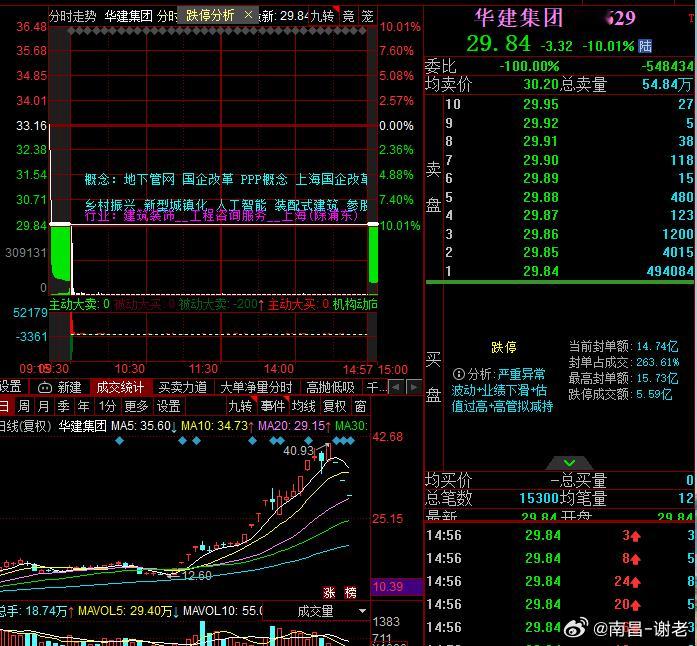697x646 pixels.
Task: Click the 竞 button in chart header
Action: coord(349,16)
